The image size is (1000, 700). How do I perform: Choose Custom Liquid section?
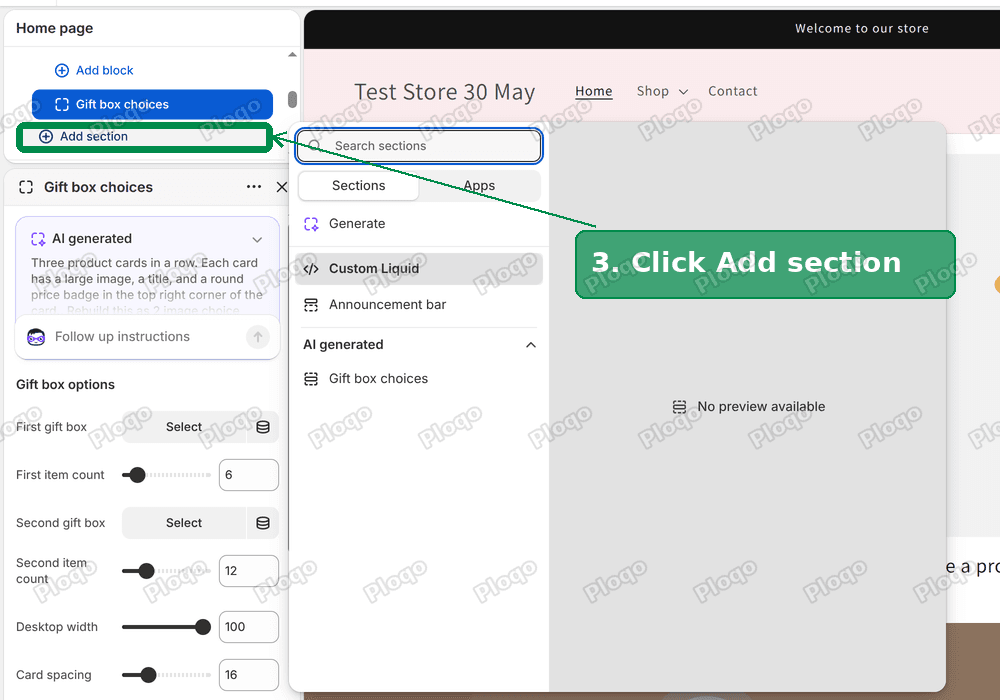tap(419, 268)
